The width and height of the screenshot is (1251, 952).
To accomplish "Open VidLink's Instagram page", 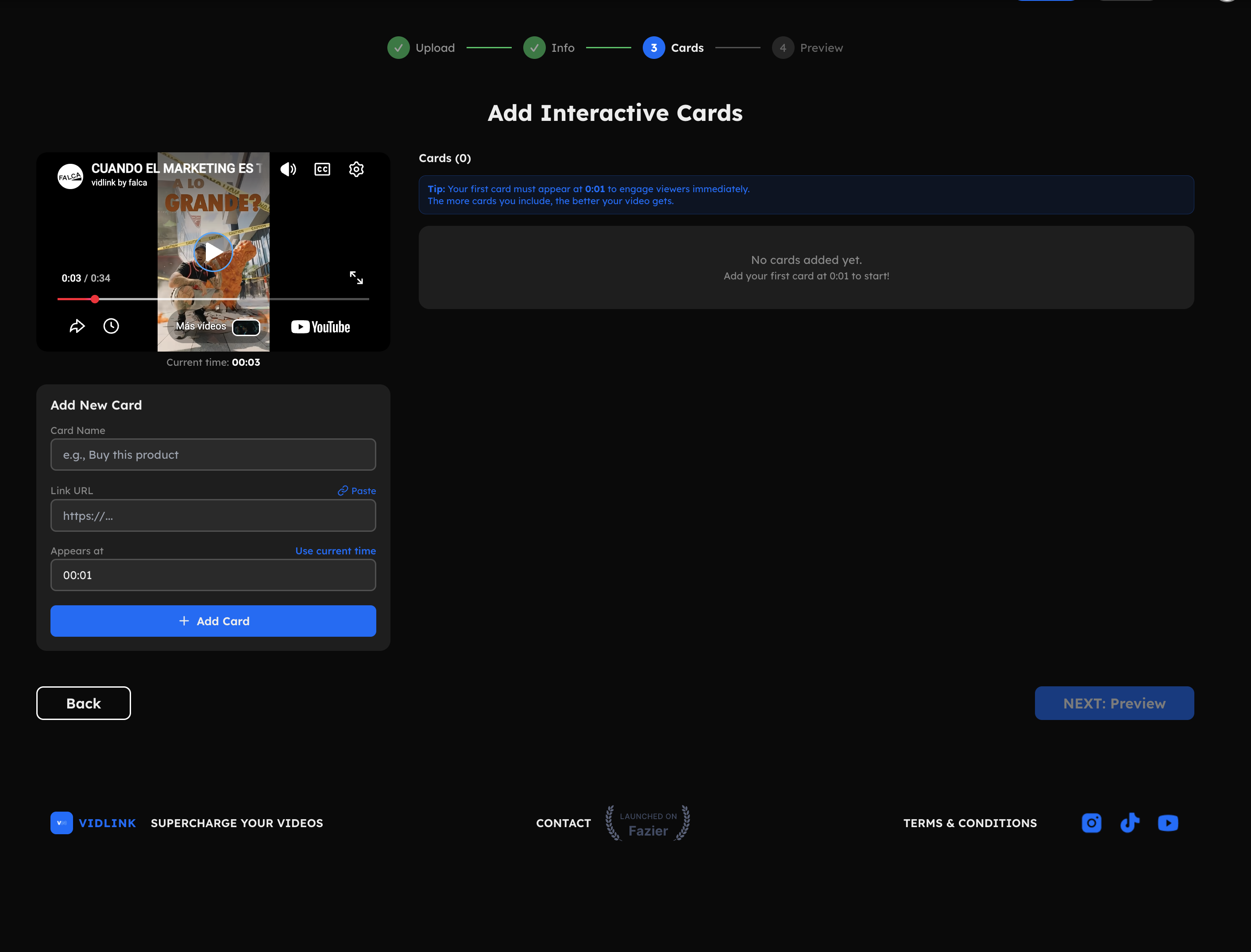I will (1091, 823).
